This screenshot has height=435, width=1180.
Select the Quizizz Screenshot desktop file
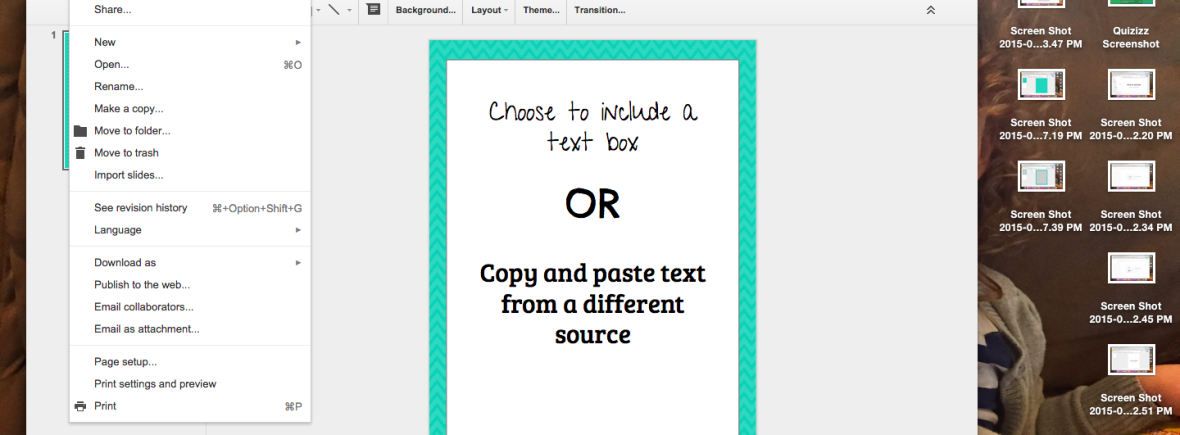tap(1131, 25)
